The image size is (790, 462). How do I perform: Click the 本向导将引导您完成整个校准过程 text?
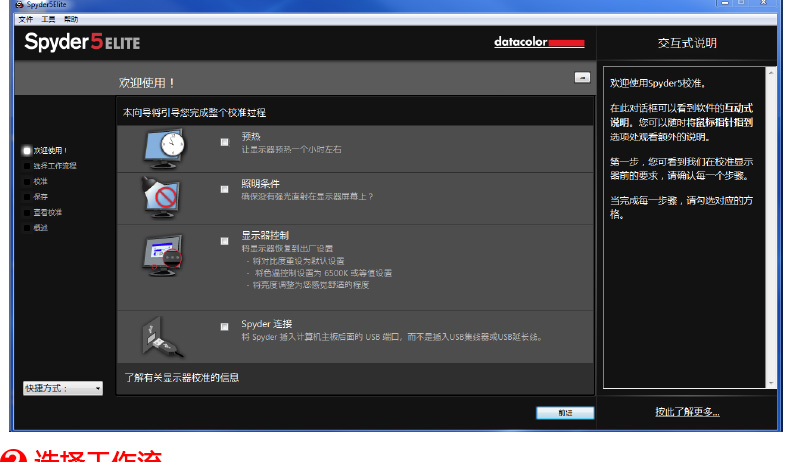(x=194, y=112)
